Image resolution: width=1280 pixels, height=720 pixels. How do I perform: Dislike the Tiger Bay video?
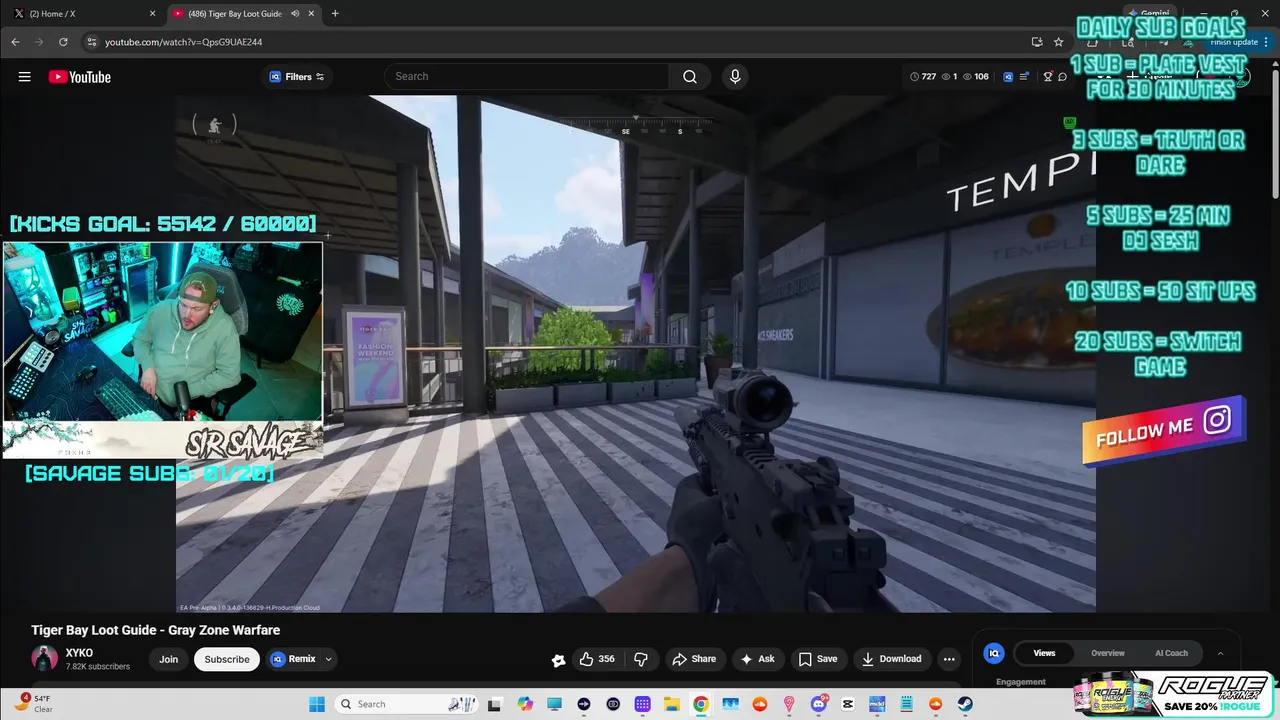click(641, 659)
